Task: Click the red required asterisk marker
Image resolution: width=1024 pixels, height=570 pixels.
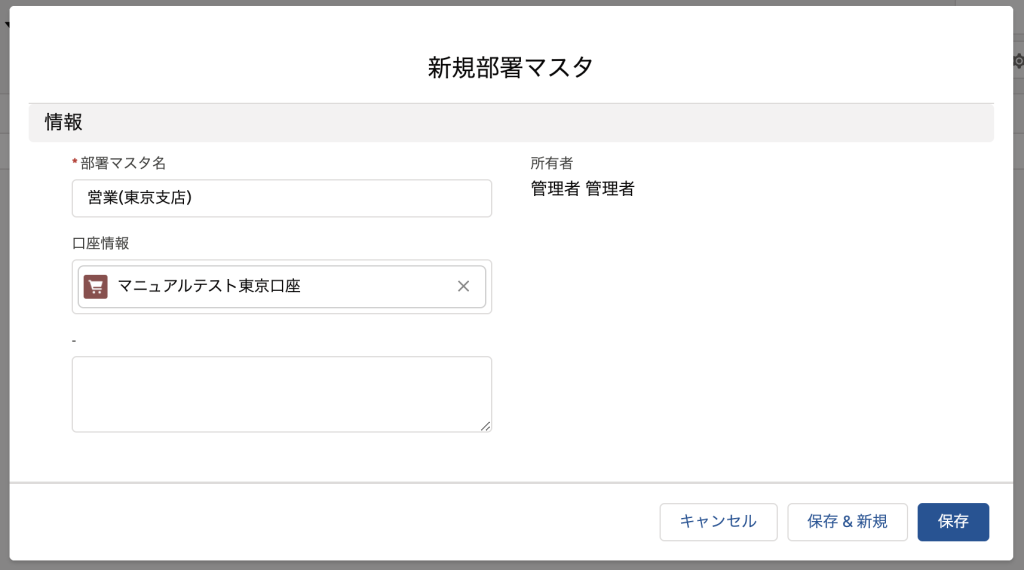Action: tap(74, 162)
